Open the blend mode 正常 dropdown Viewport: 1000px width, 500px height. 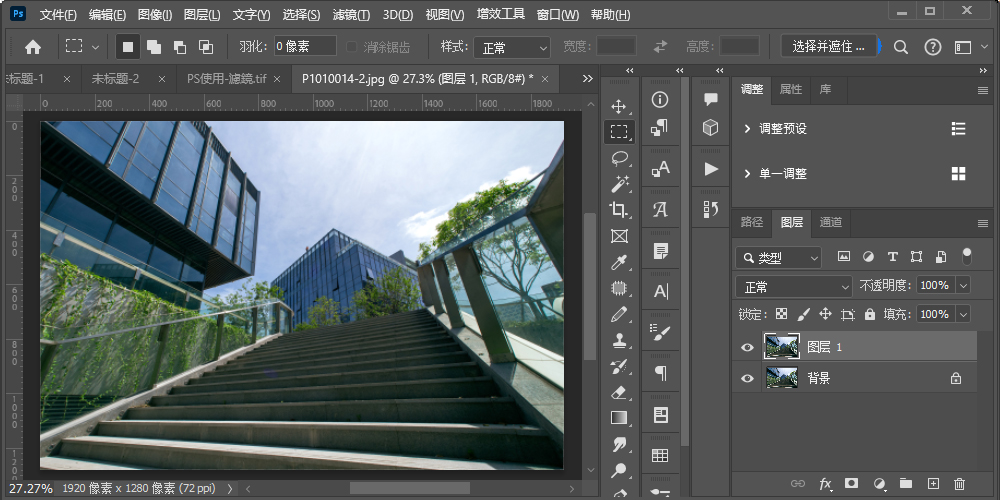pyautogui.click(x=793, y=286)
